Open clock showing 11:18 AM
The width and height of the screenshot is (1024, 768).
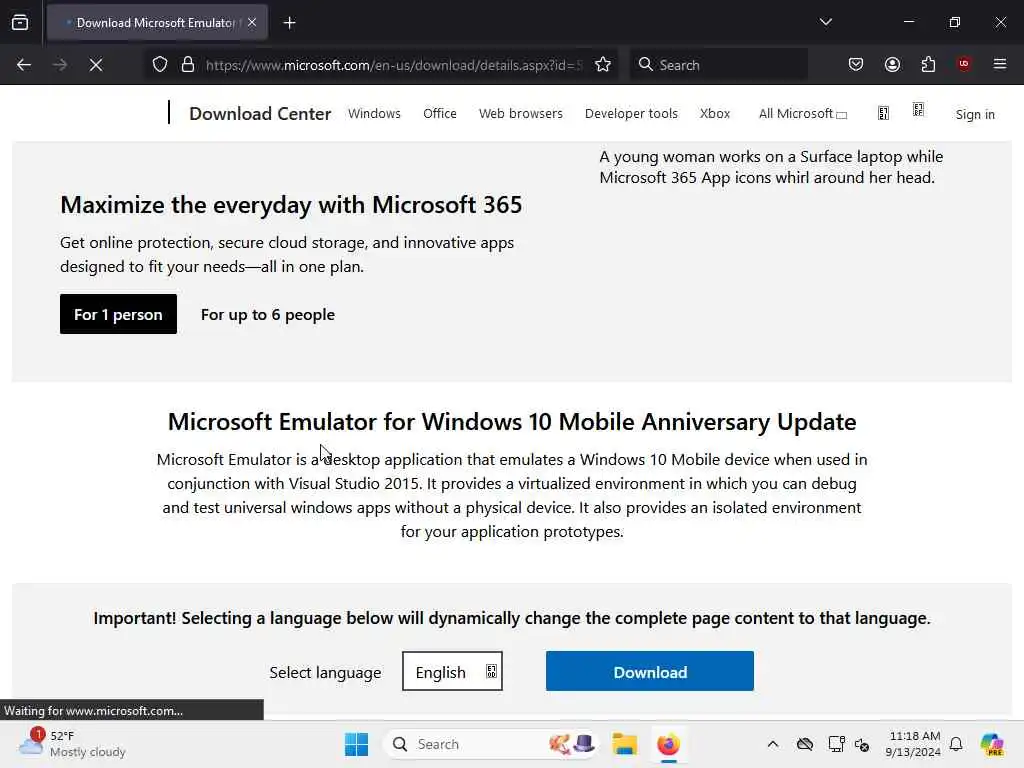[913, 744]
